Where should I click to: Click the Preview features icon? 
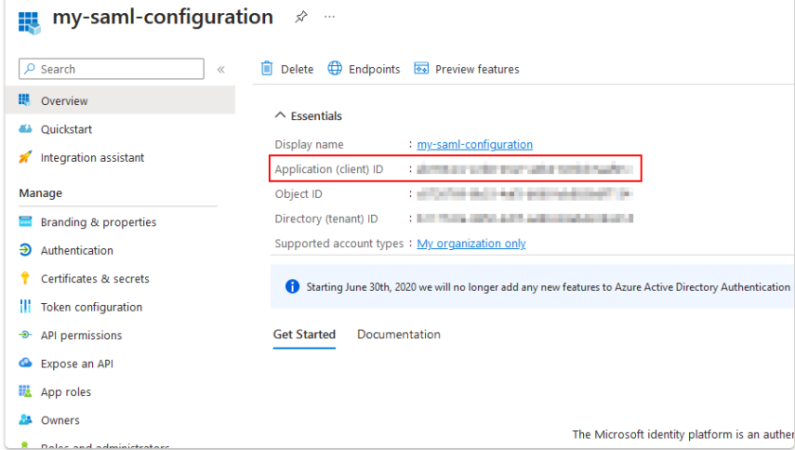point(421,68)
